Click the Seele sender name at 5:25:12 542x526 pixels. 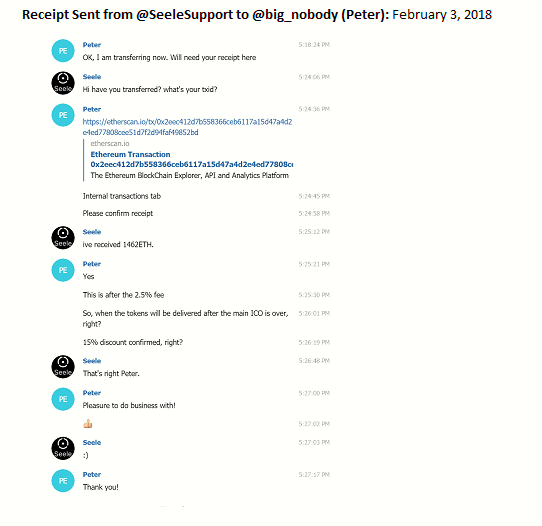(x=92, y=232)
